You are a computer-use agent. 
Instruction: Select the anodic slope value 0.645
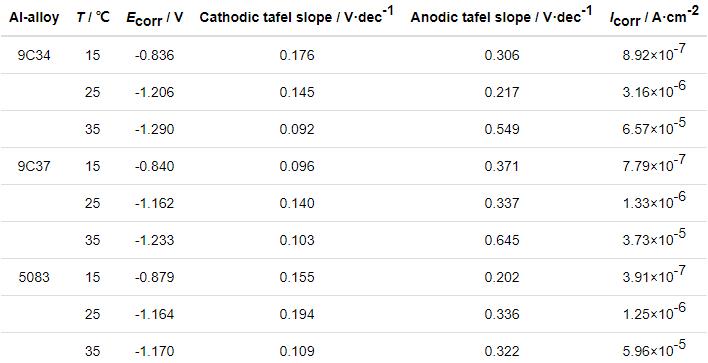tap(502, 240)
